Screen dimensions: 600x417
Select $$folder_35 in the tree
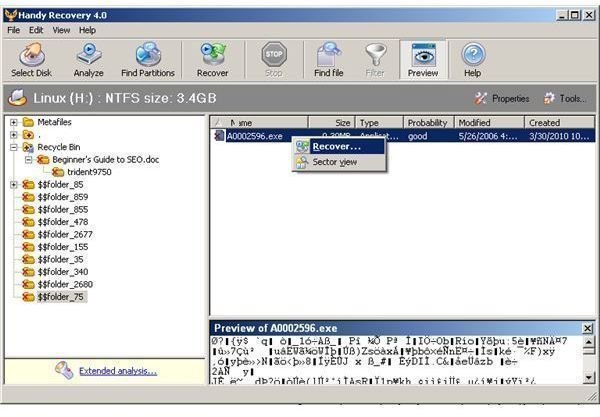[x=60, y=259]
